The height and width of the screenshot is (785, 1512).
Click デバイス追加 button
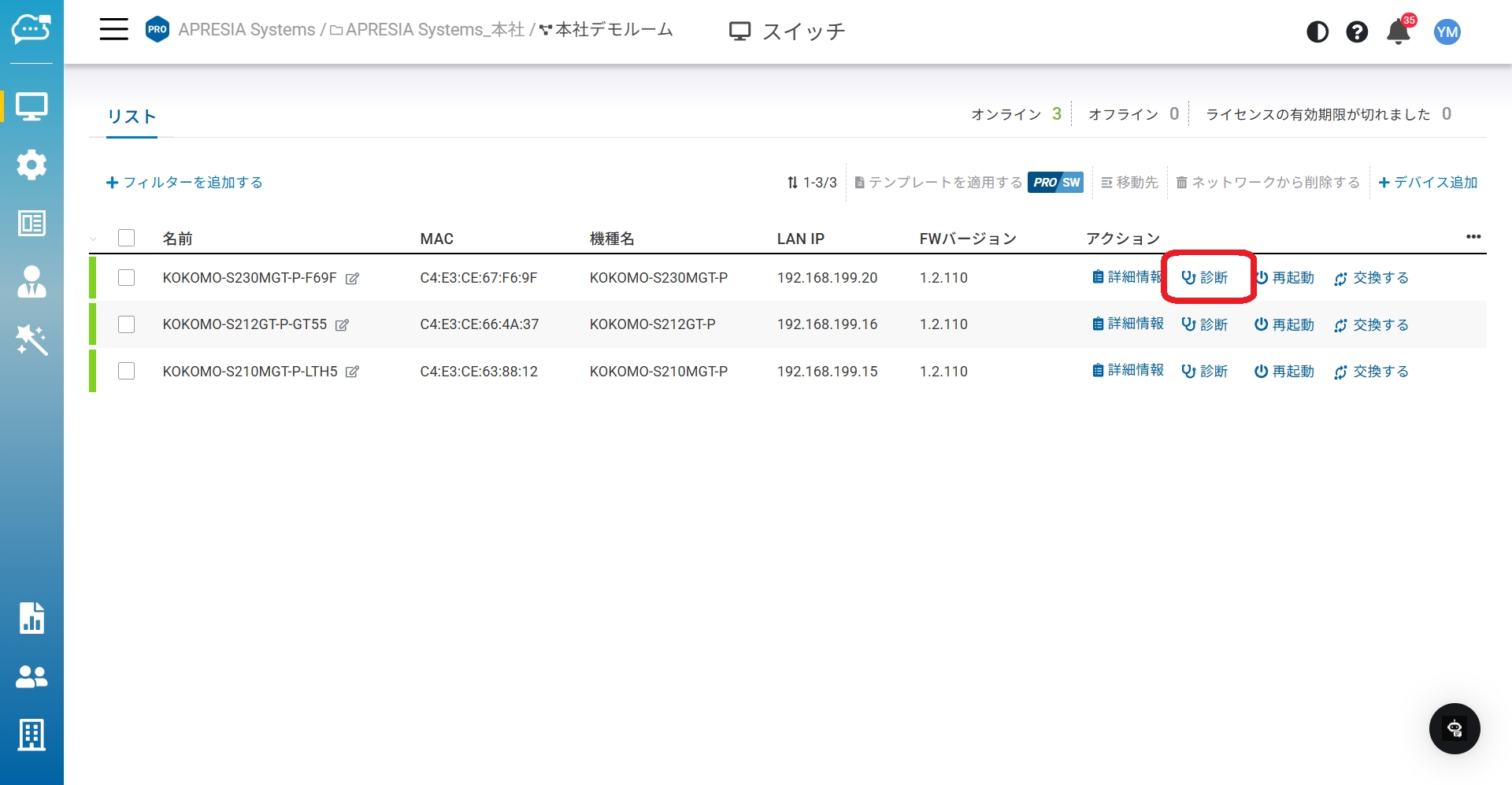1428,183
